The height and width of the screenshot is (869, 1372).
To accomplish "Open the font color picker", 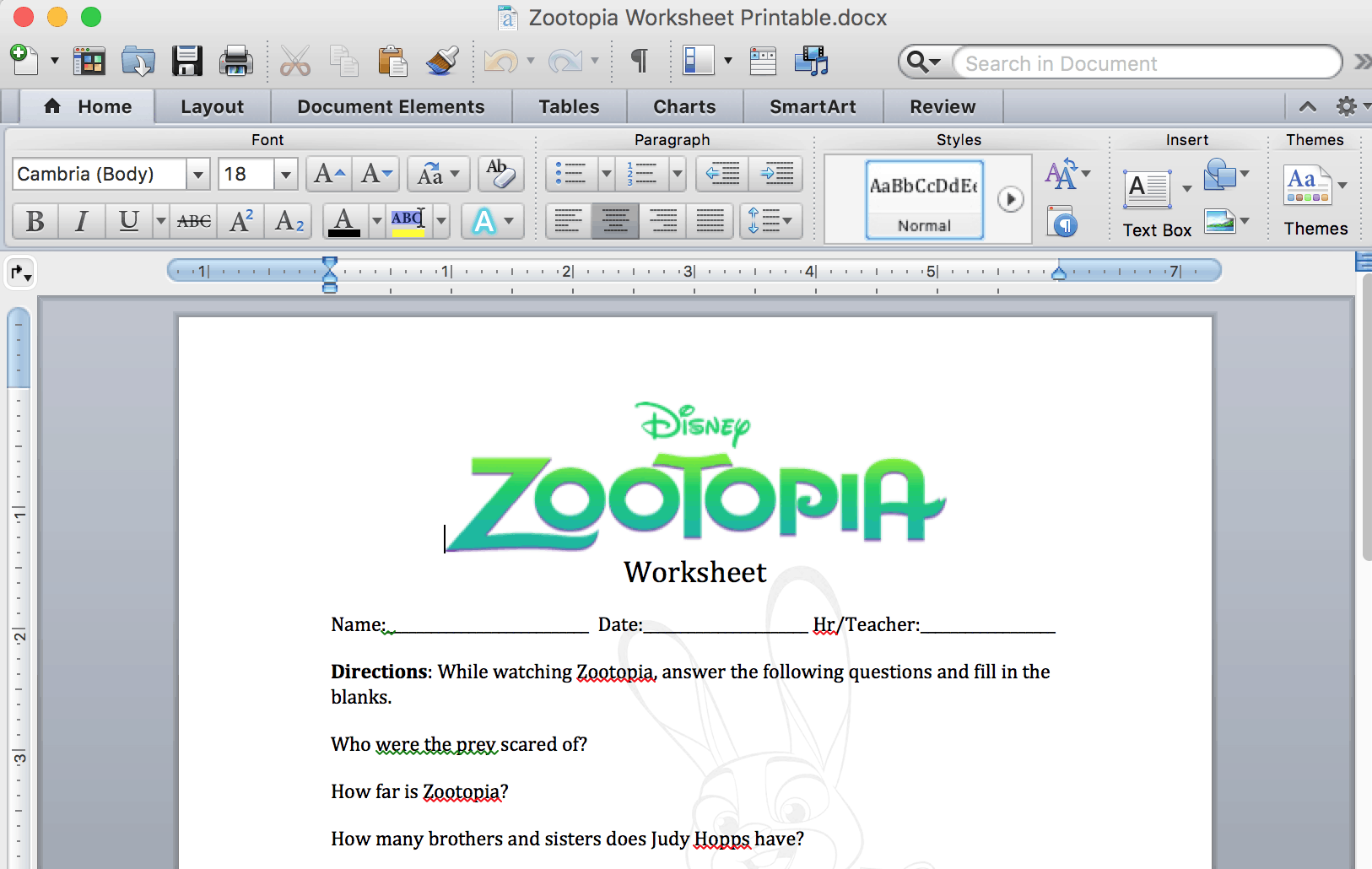I will click(x=377, y=221).
